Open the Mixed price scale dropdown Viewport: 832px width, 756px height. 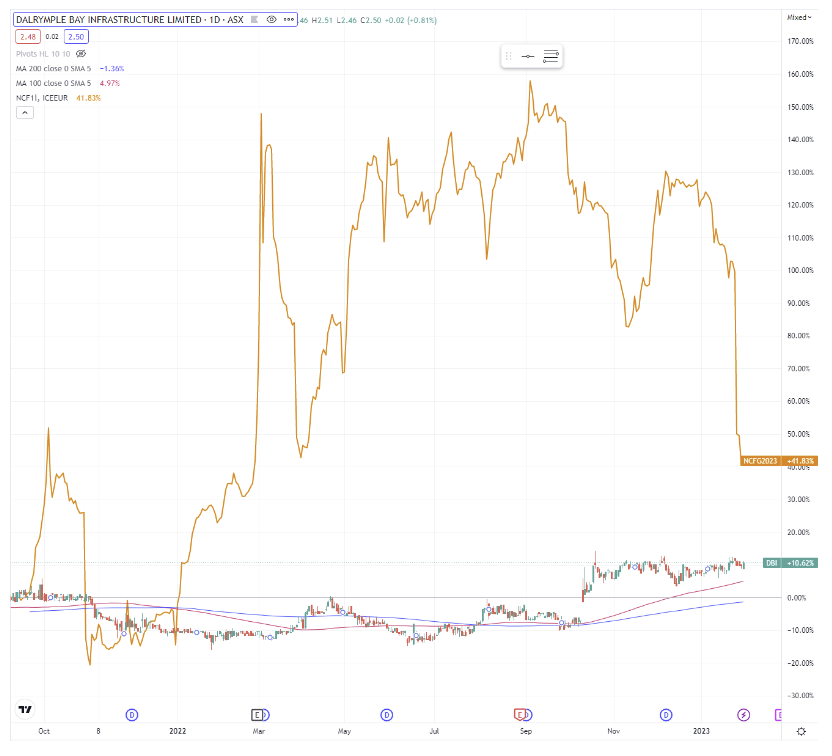[799, 18]
